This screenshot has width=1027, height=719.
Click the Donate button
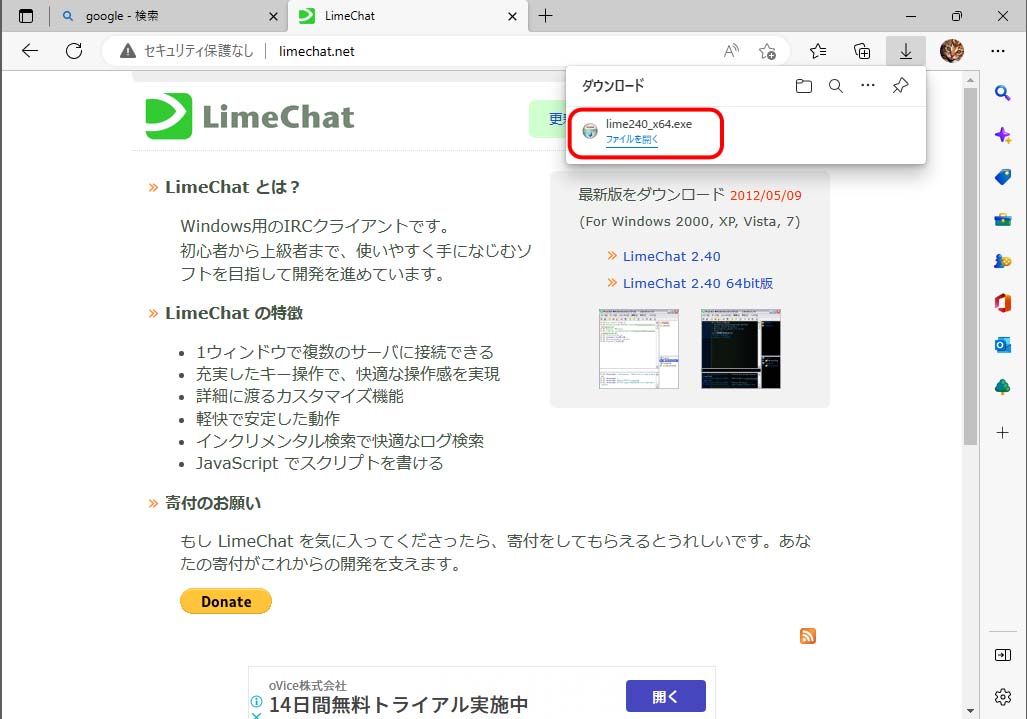tap(225, 601)
